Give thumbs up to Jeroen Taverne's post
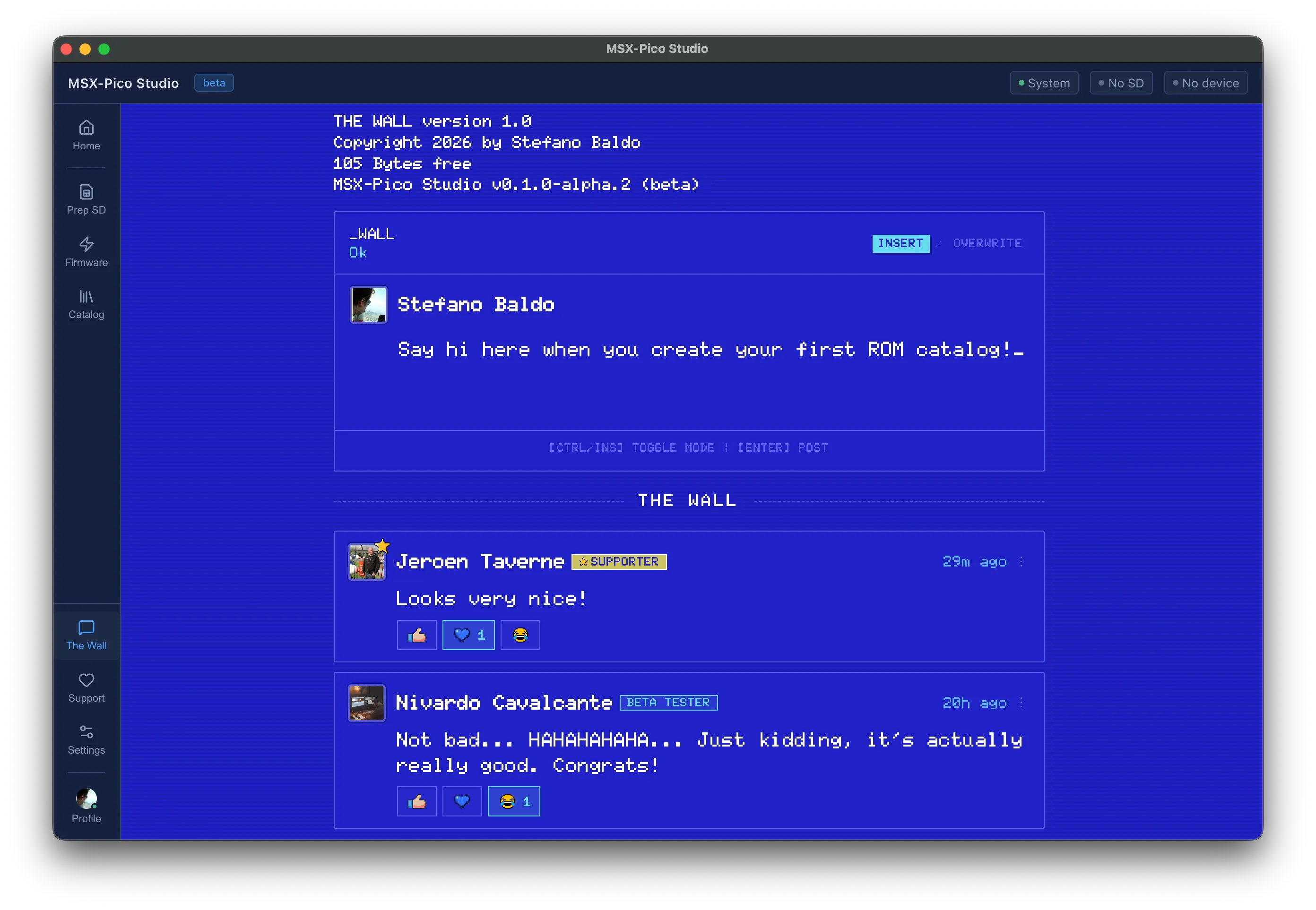1316x910 pixels. point(416,635)
